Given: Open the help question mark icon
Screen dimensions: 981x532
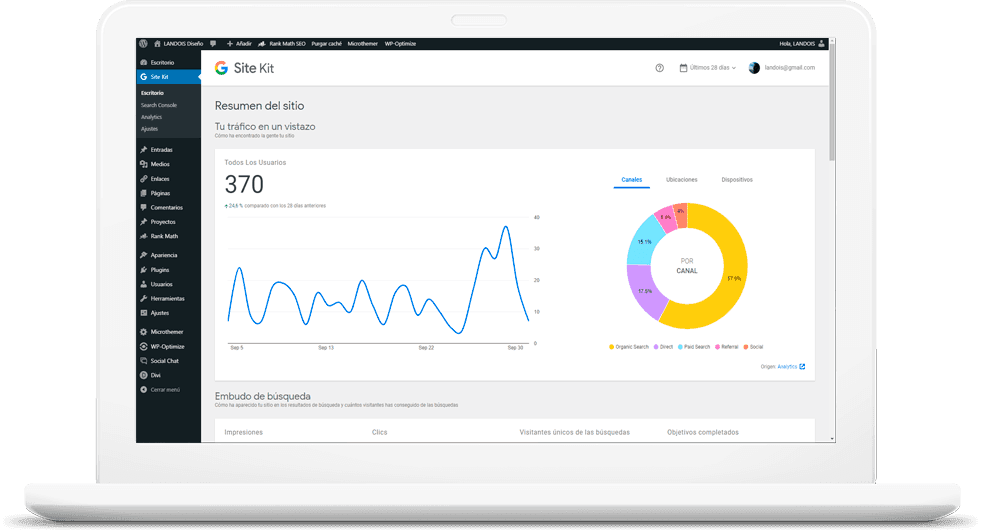Looking at the screenshot, I should 659,68.
